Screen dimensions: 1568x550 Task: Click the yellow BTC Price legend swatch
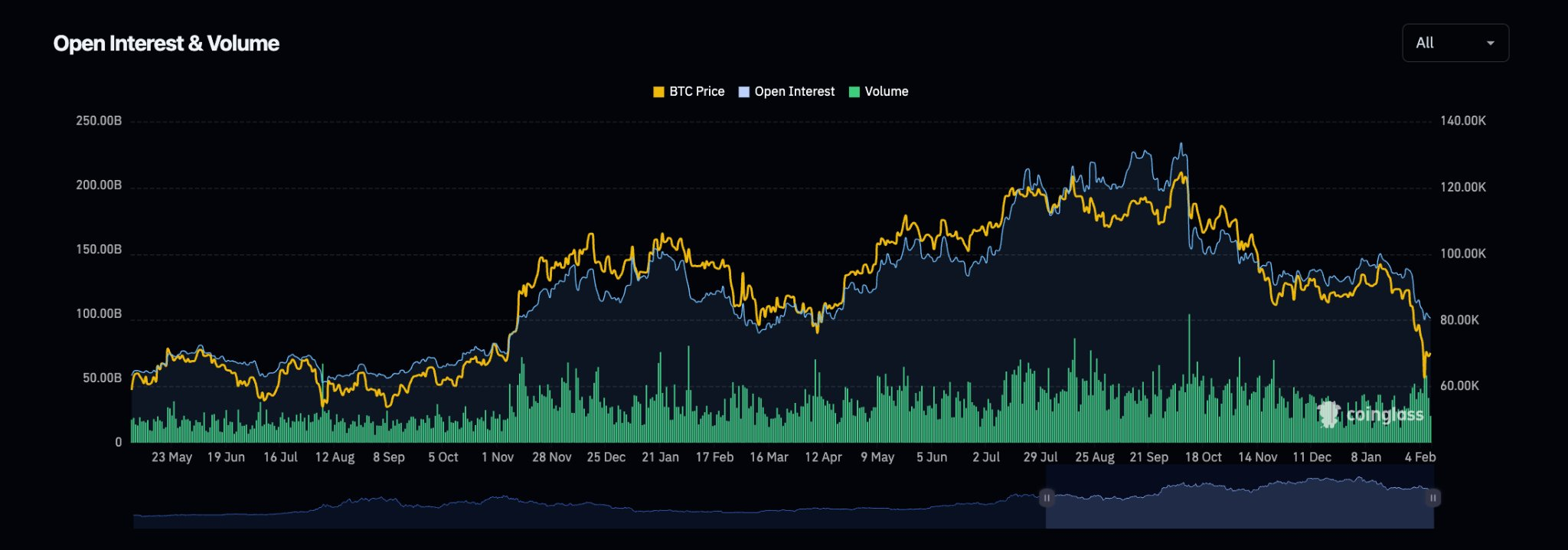click(658, 92)
